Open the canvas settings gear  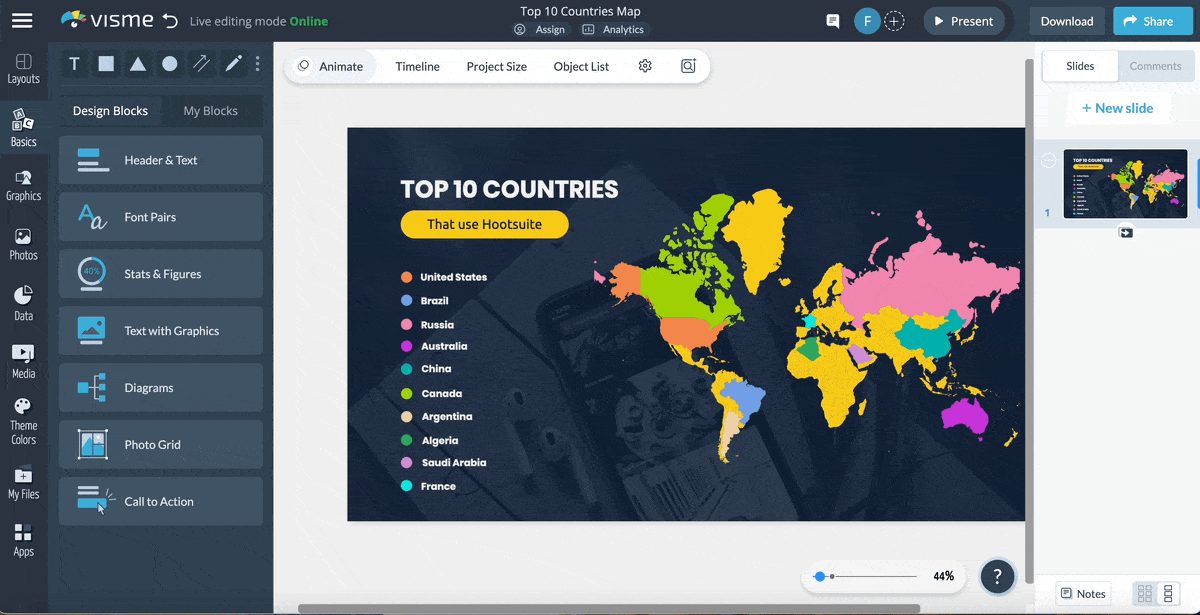point(645,65)
